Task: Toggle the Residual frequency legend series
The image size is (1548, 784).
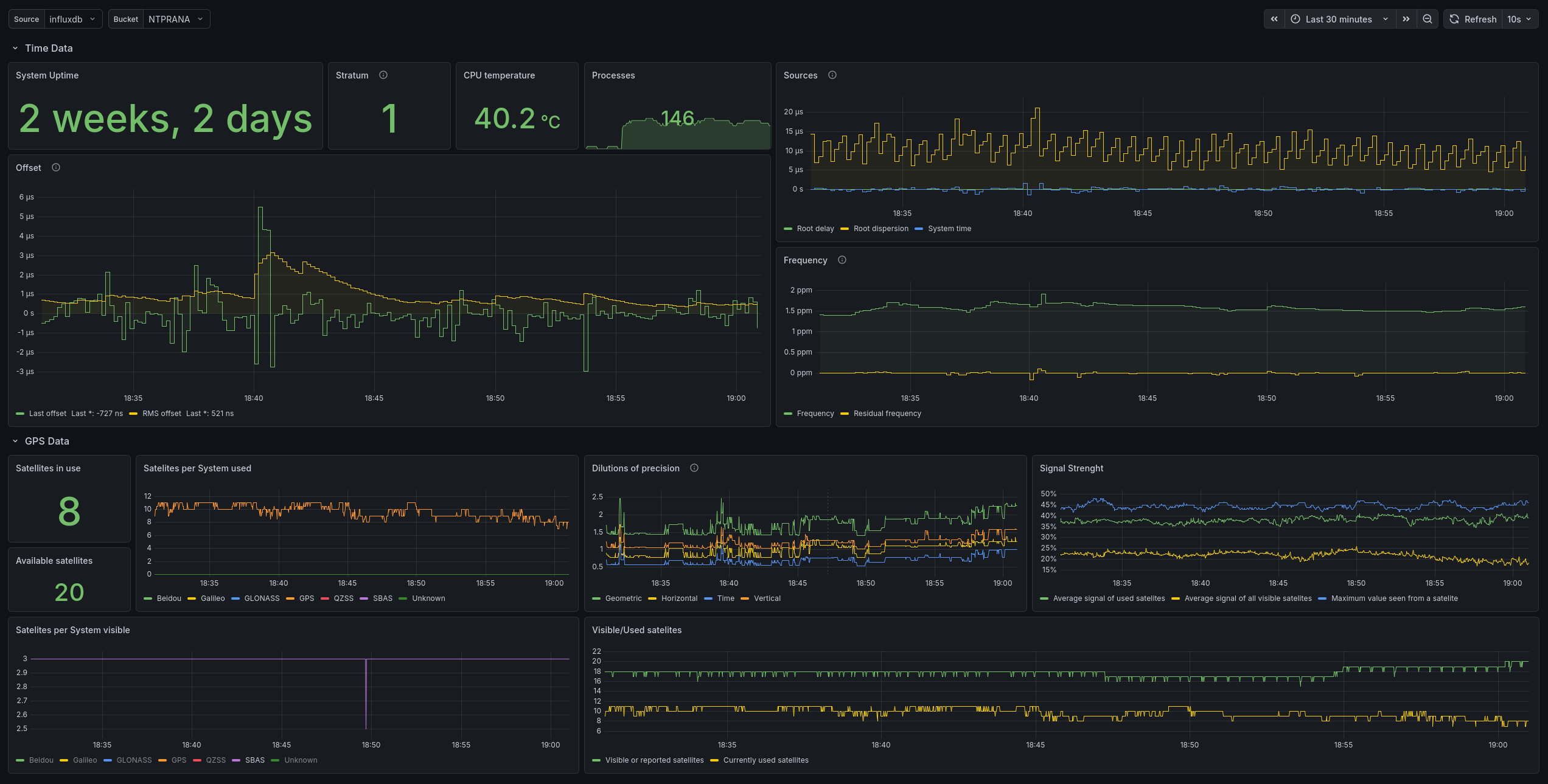Action: pos(887,414)
